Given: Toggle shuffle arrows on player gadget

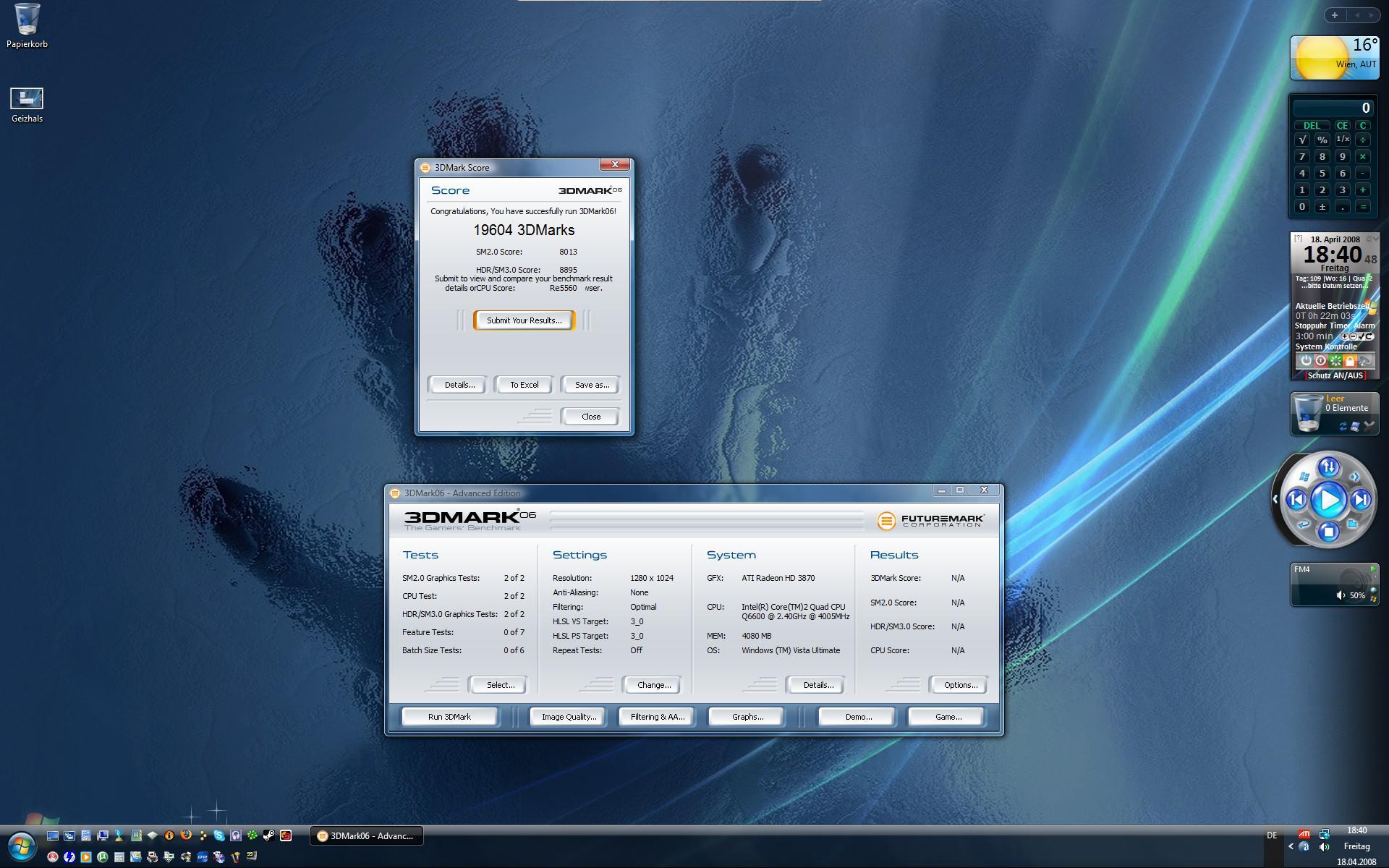Looking at the screenshot, I should [1328, 468].
